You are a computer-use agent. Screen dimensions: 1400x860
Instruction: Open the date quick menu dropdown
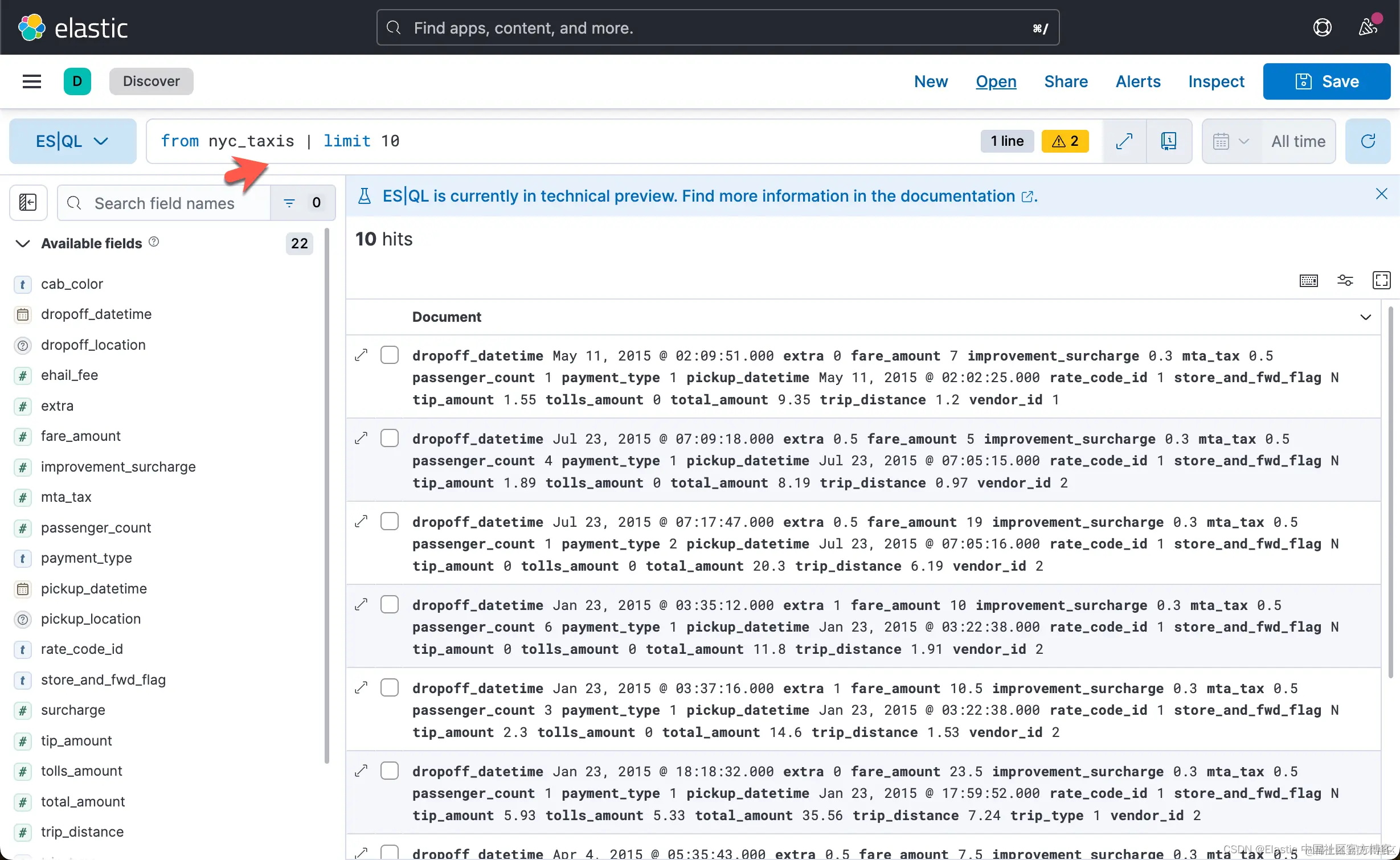(x=1230, y=141)
